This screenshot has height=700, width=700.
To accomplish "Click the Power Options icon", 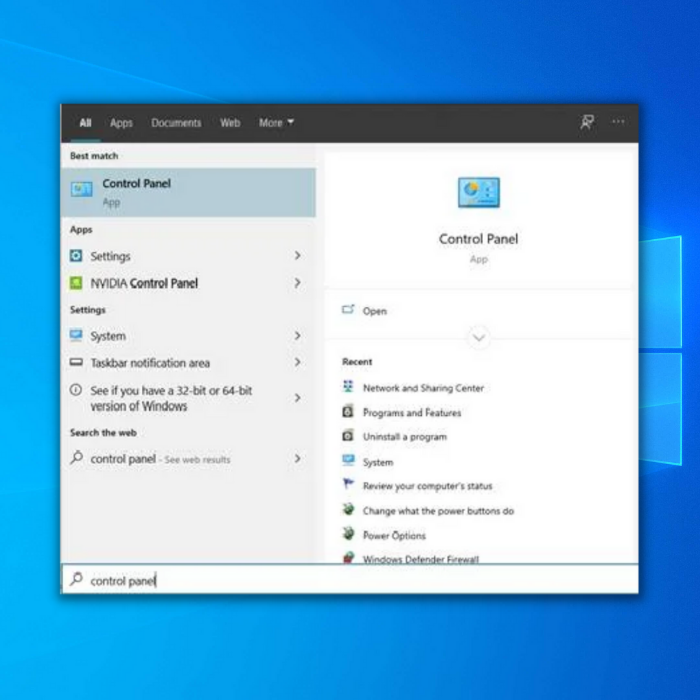I will [348, 533].
